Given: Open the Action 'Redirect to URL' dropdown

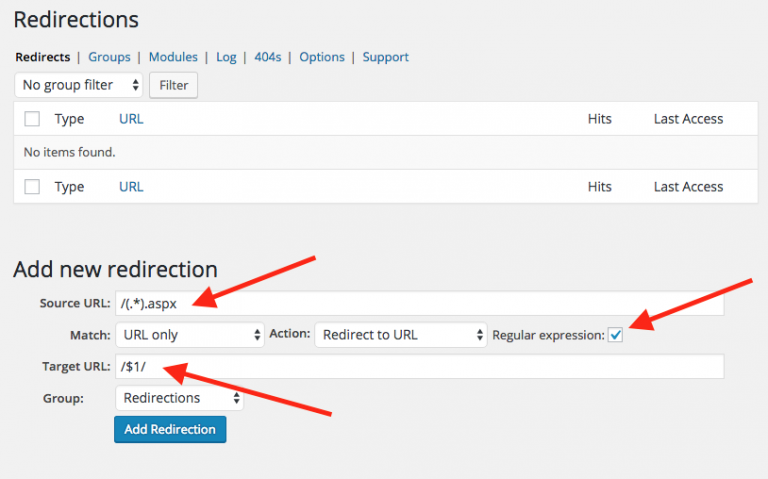Looking at the screenshot, I should pos(400,335).
